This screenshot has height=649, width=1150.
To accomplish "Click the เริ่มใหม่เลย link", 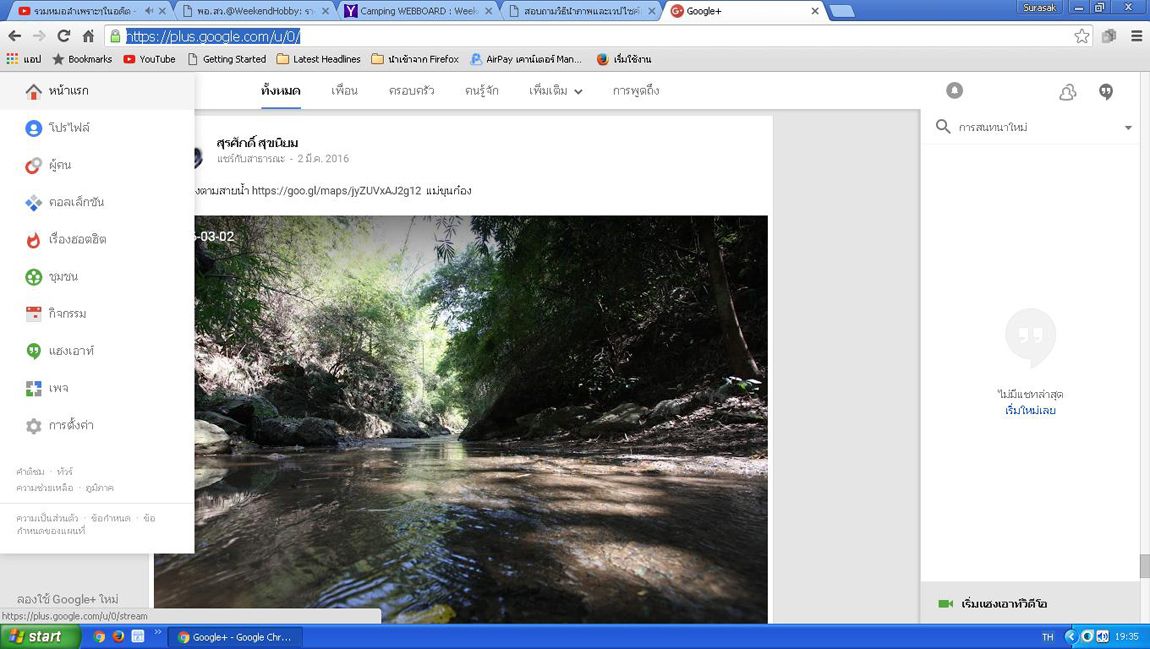I will [x=1030, y=410].
